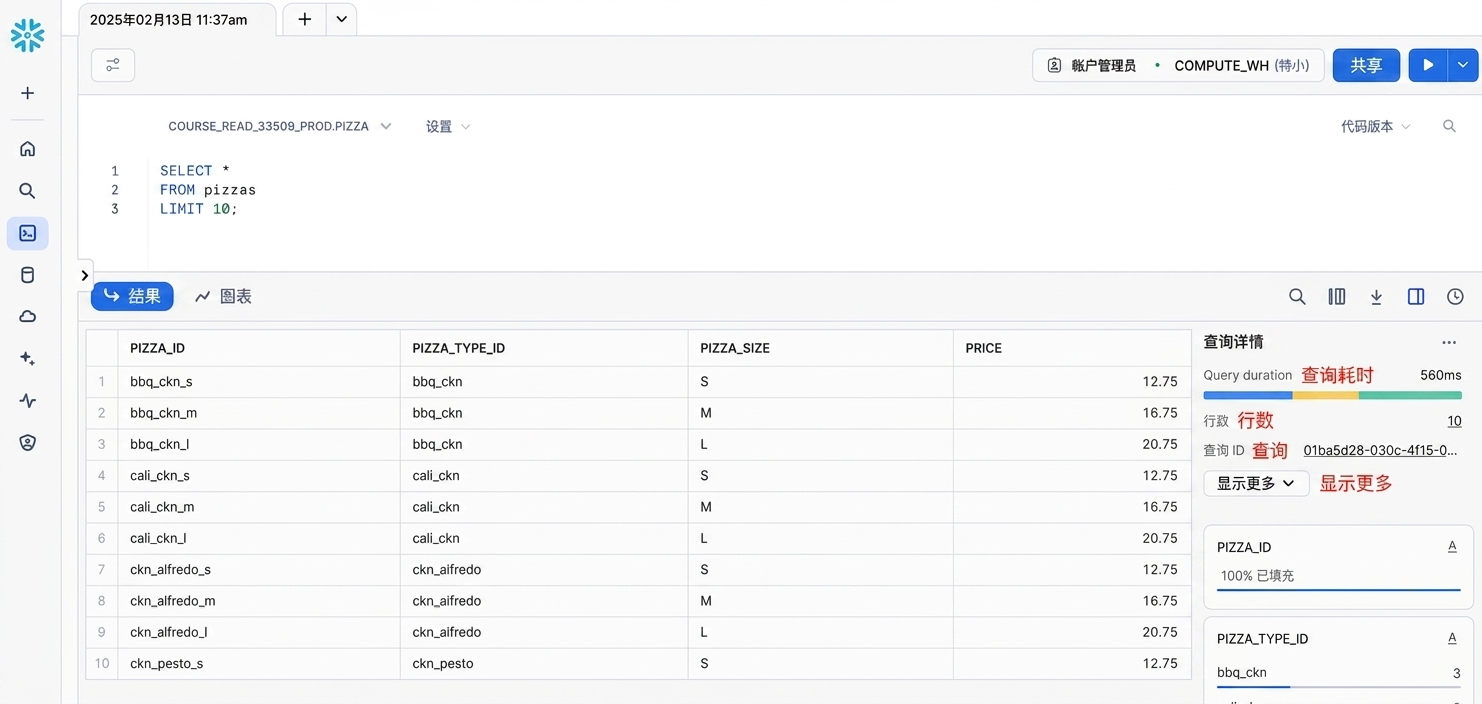
Task: Click the cell cali_ckn_s
Action: pos(259,475)
